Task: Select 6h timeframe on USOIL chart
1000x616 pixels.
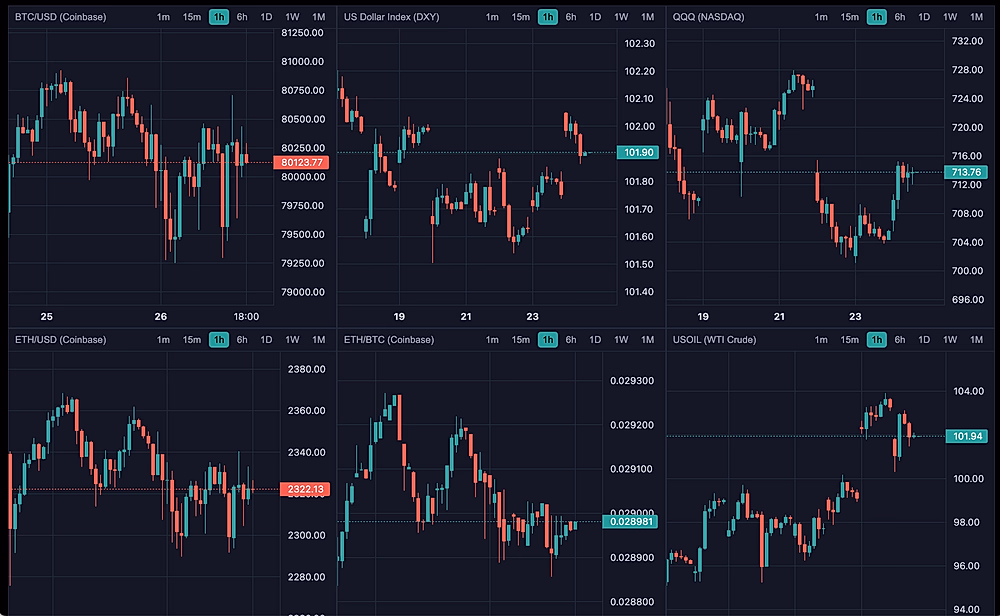Action: (x=900, y=340)
